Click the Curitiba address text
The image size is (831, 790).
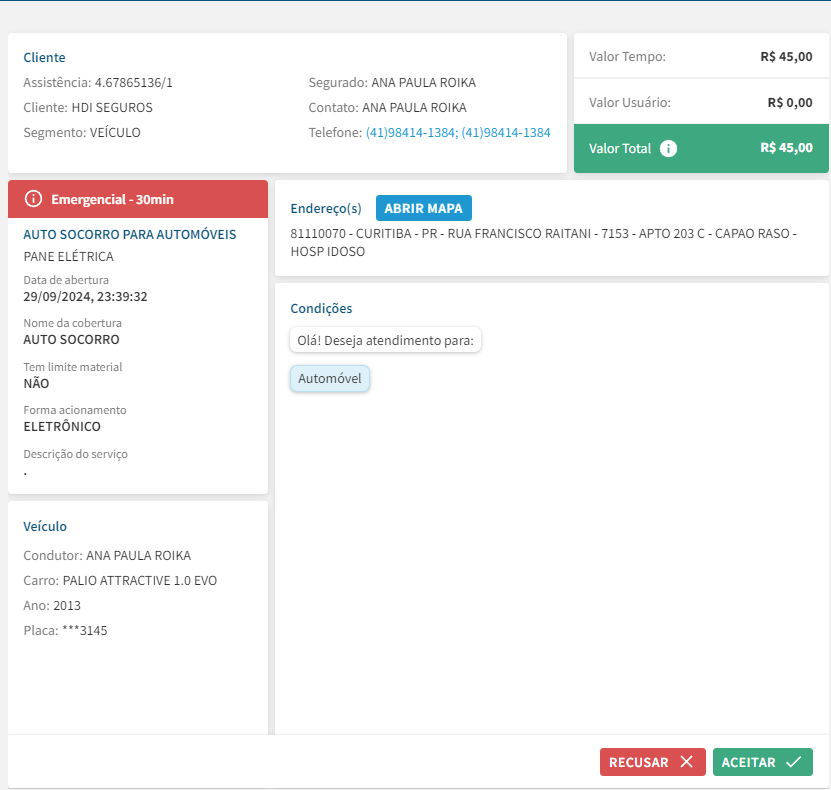click(x=543, y=243)
